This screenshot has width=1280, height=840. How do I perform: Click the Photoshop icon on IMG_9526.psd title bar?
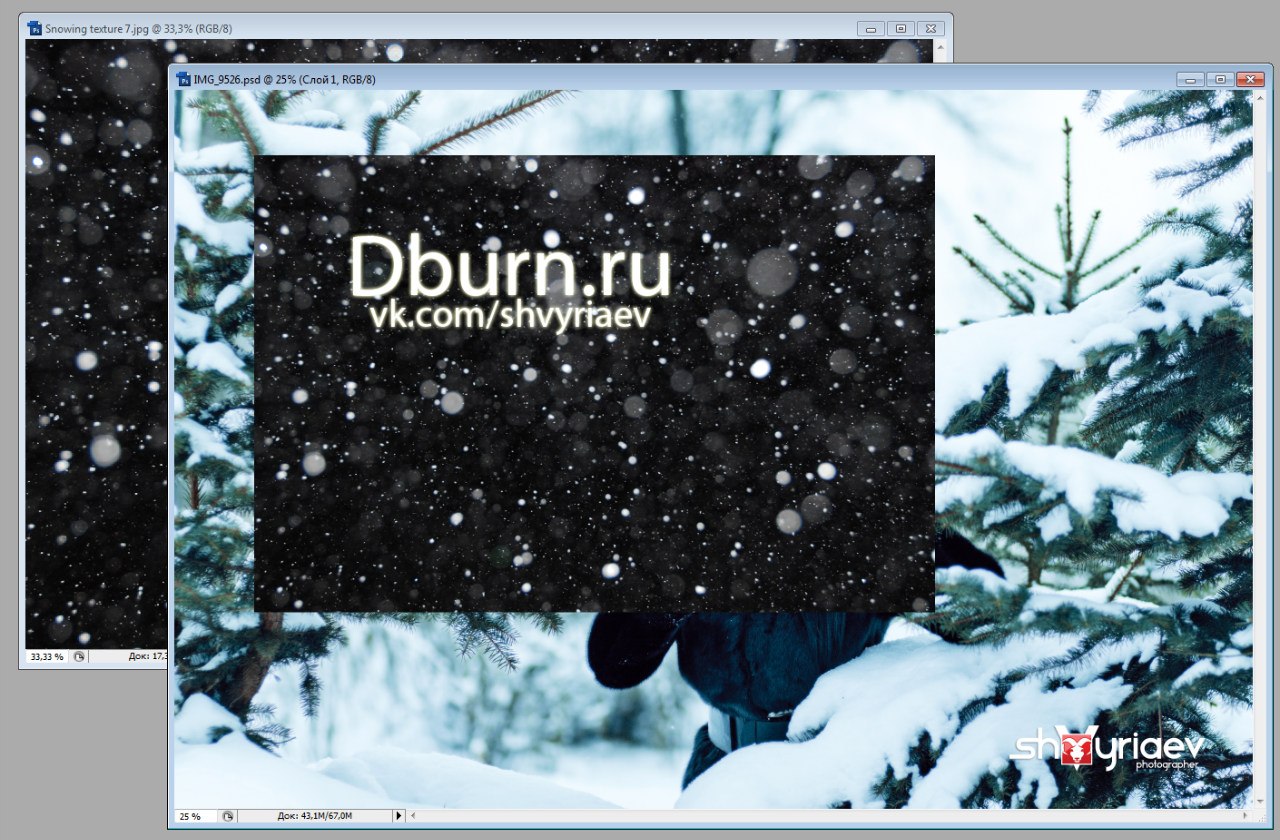pos(183,79)
